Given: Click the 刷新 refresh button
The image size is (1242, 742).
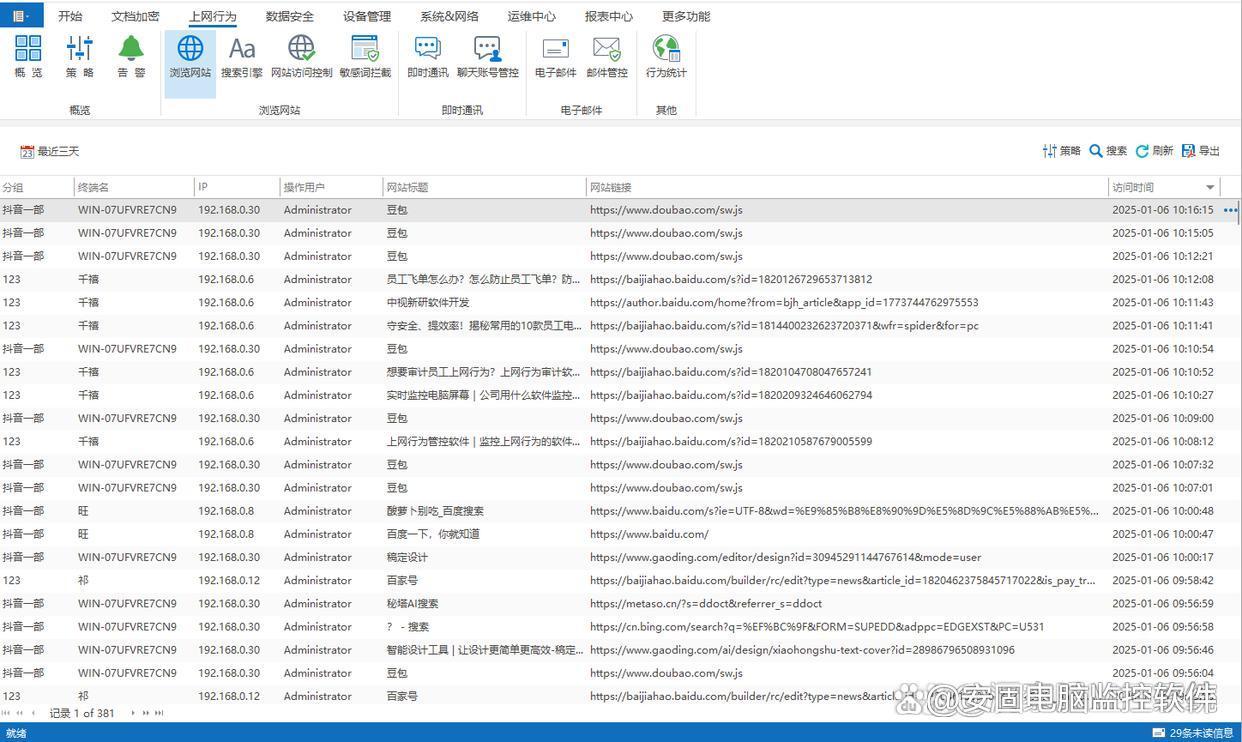Looking at the screenshot, I should (1154, 151).
